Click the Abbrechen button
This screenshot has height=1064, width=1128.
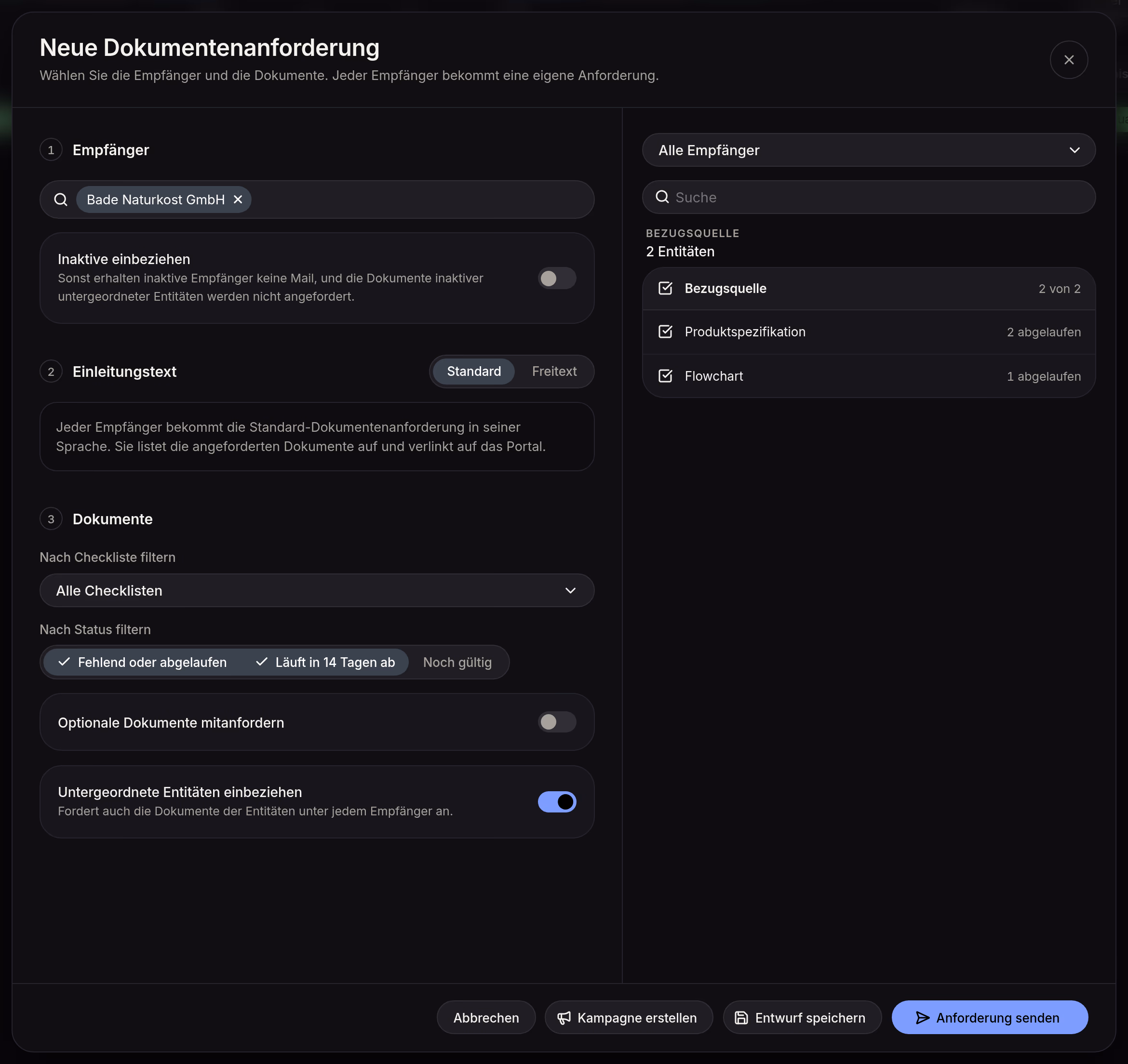(x=486, y=1017)
